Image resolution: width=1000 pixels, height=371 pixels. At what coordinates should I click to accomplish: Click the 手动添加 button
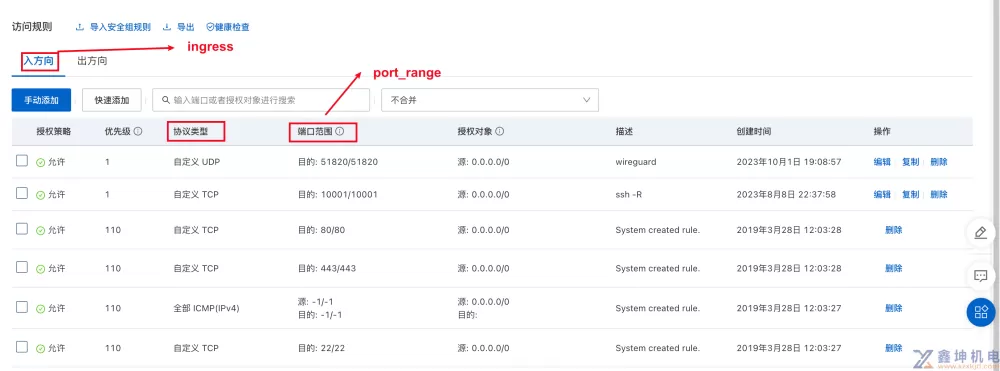coord(41,100)
